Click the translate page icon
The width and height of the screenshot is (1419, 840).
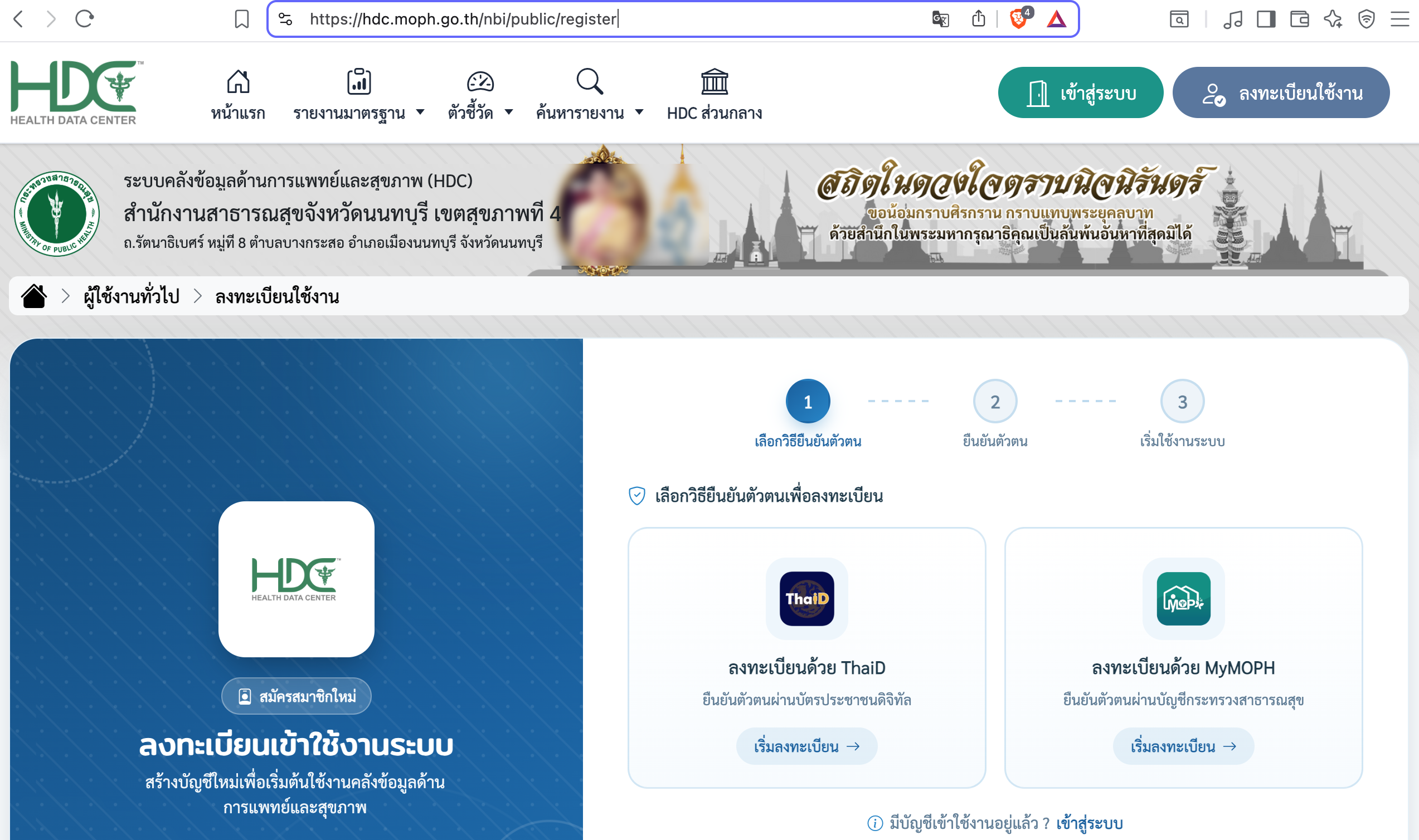941,19
